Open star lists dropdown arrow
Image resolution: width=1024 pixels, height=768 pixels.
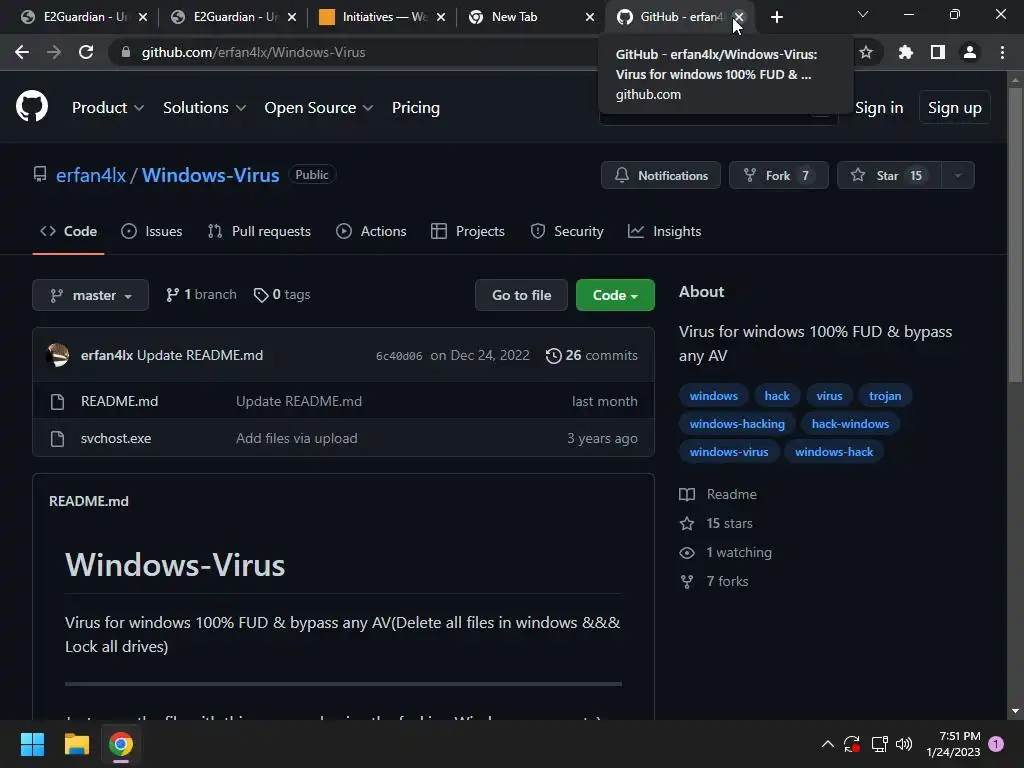point(958,175)
